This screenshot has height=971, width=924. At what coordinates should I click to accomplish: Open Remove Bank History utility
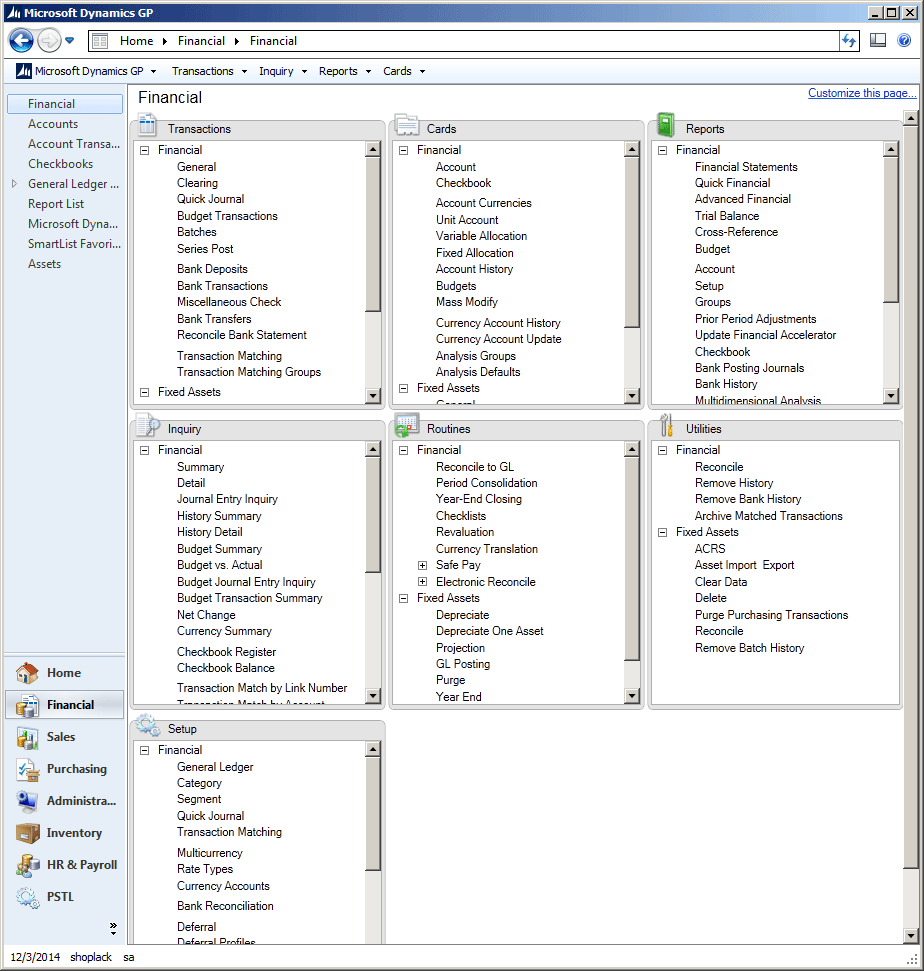[747, 499]
